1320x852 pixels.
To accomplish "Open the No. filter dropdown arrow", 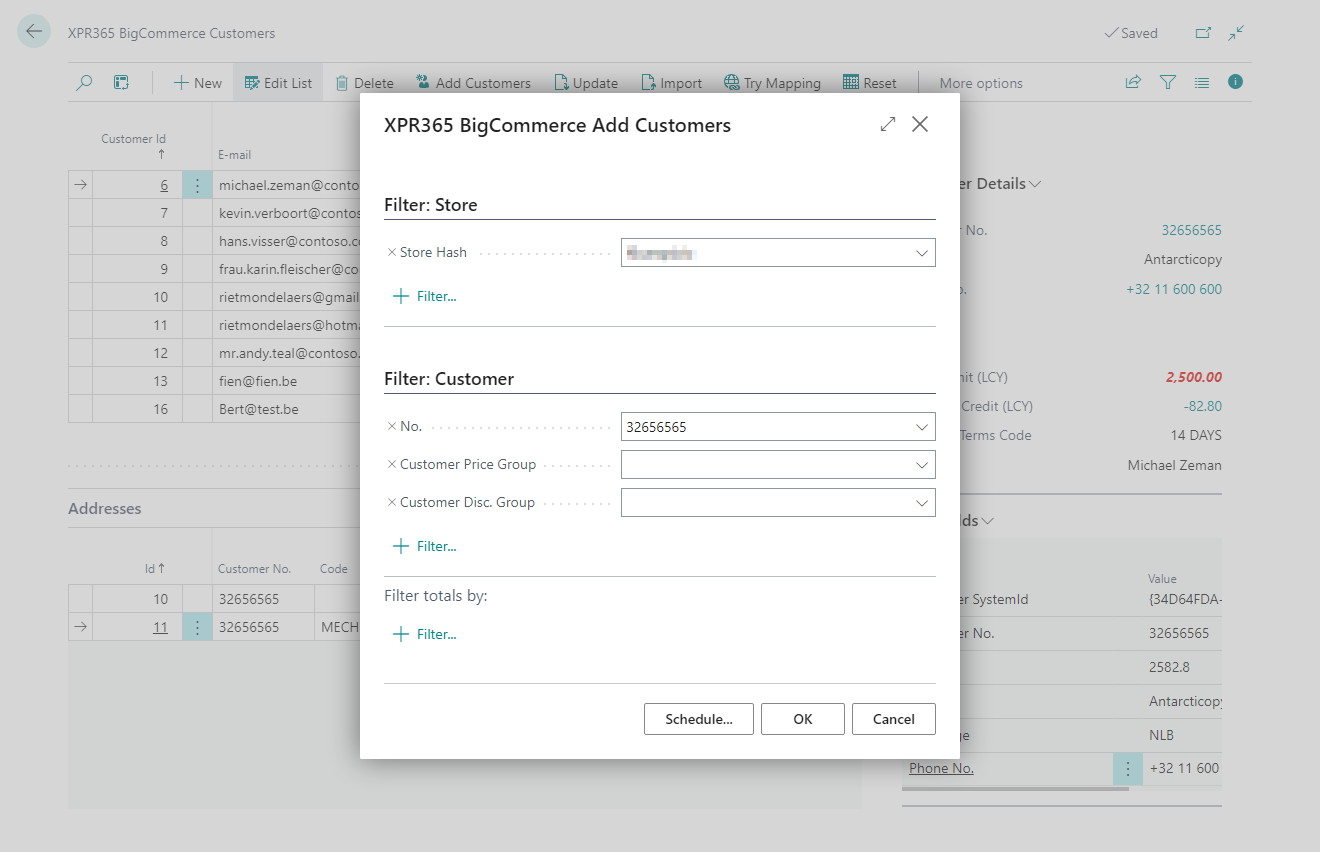I will coord(922,427).
